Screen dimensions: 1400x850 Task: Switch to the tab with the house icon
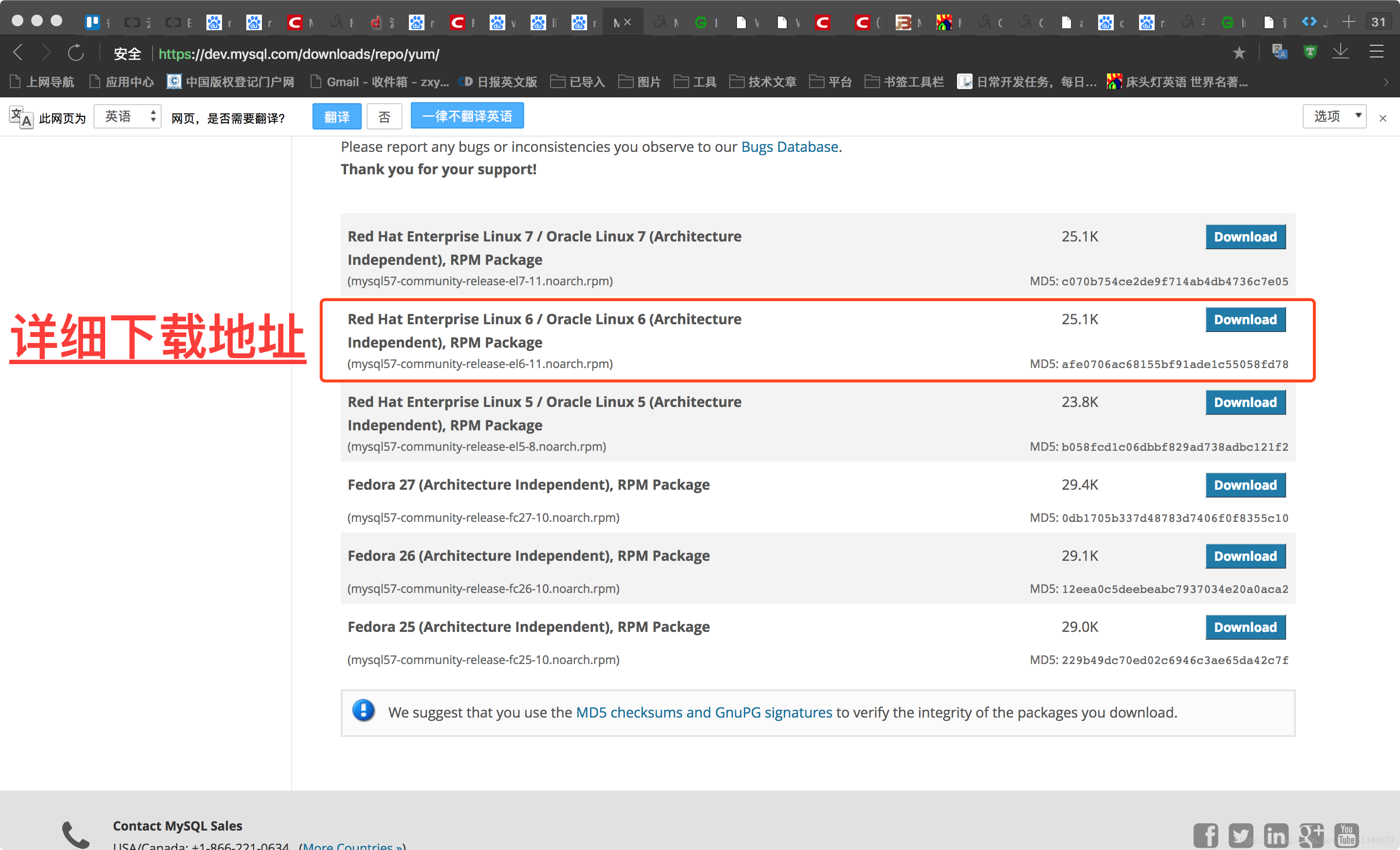coord(943,22)
